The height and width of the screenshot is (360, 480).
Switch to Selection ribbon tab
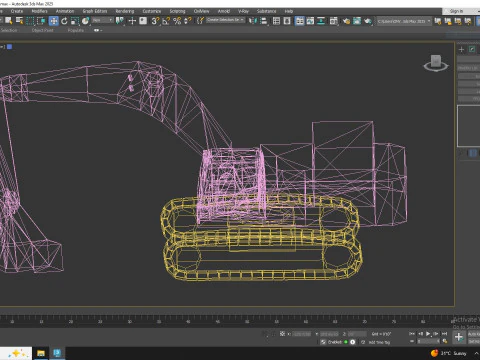pyautogui.click(x=8, y=30)
